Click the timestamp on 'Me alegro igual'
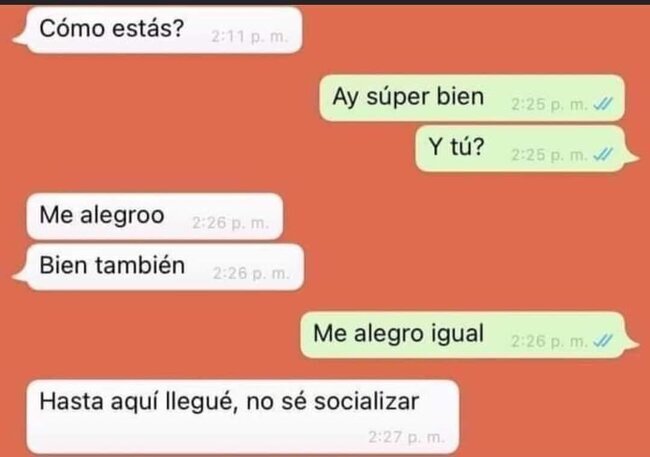Screen dimensions: 650x457 pyautogui.click(x=549, y=341)
